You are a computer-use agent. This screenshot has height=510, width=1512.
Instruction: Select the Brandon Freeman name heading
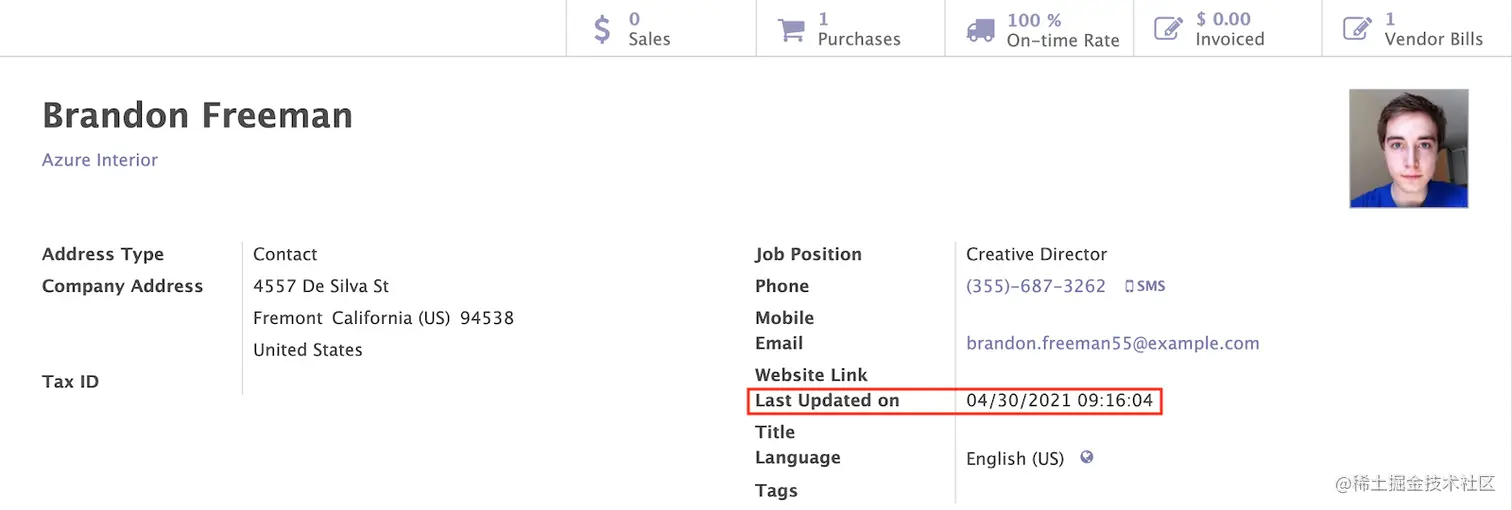pyautogui.click(x=197, y=115)
